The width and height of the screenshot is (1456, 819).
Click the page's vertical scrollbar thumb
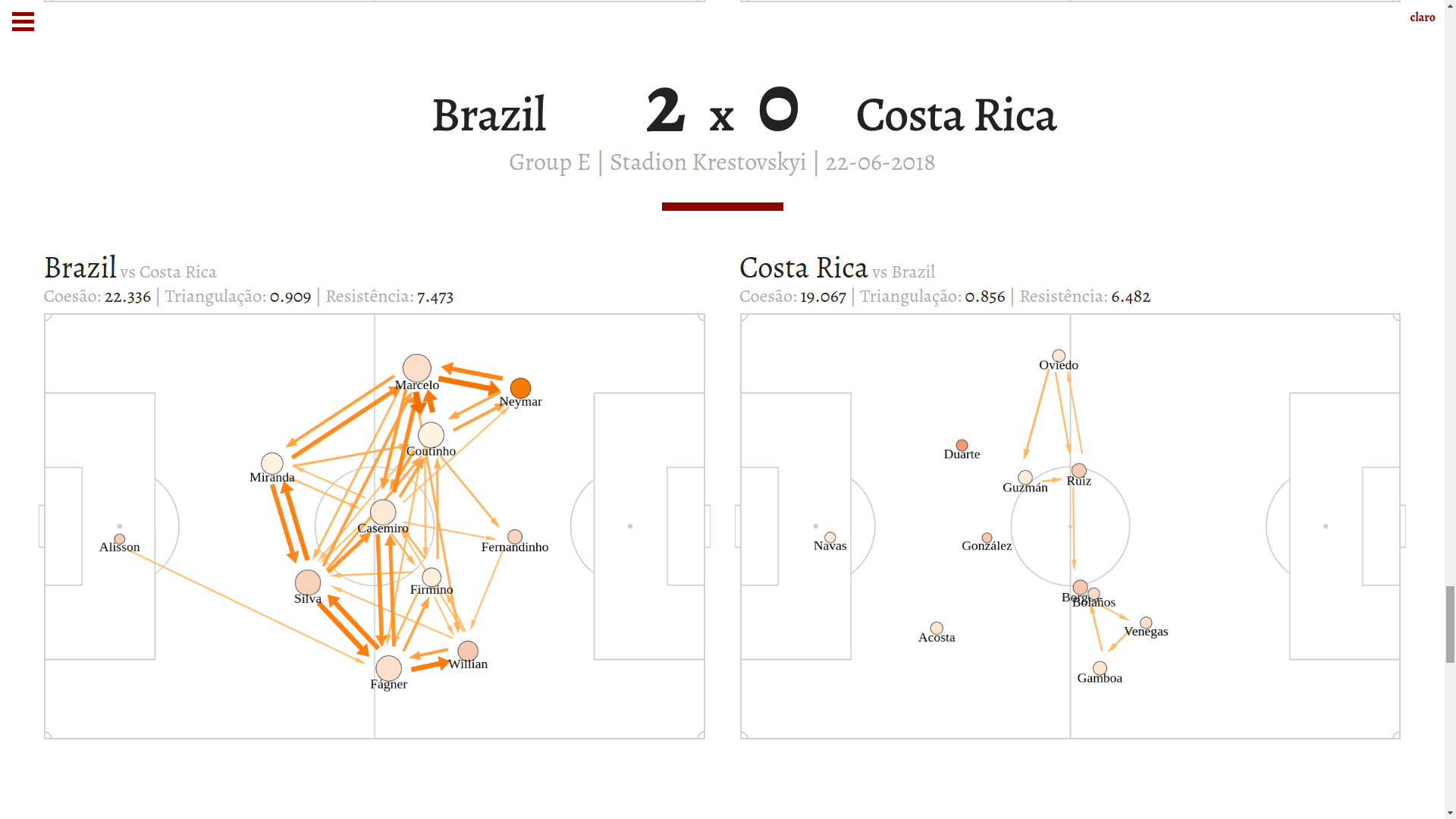[x=1450, y=624]
